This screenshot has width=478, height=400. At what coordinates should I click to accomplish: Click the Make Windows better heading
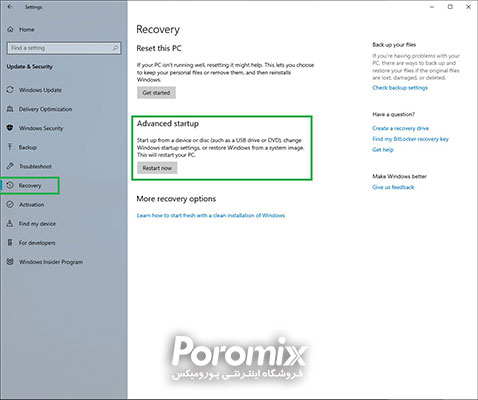(399, 176)
